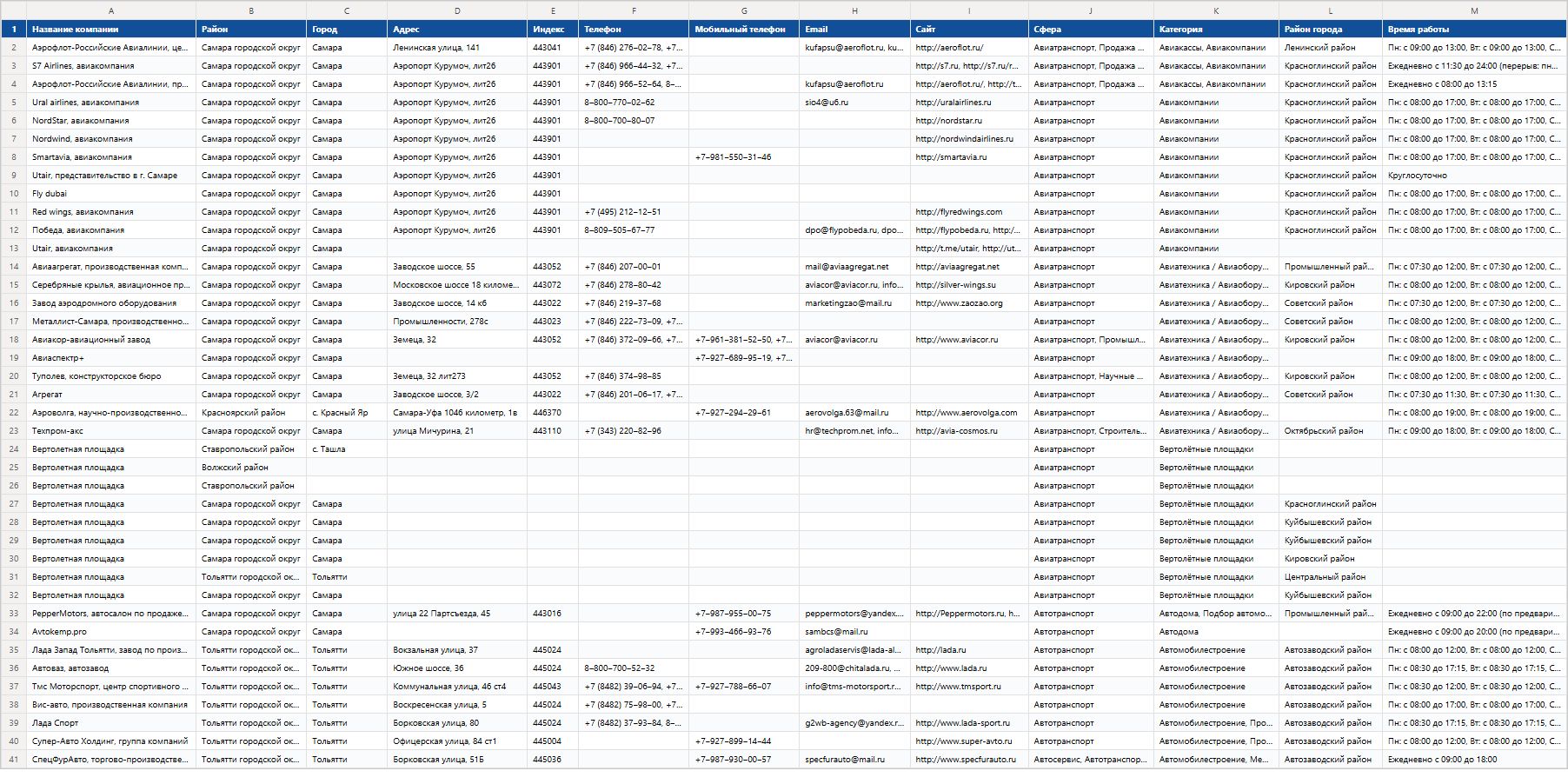Image resolution: width=1568 pixels, height=784 pixels.
Task: Select the phone 8–800–700–80–07
Action: coord(634,121)
